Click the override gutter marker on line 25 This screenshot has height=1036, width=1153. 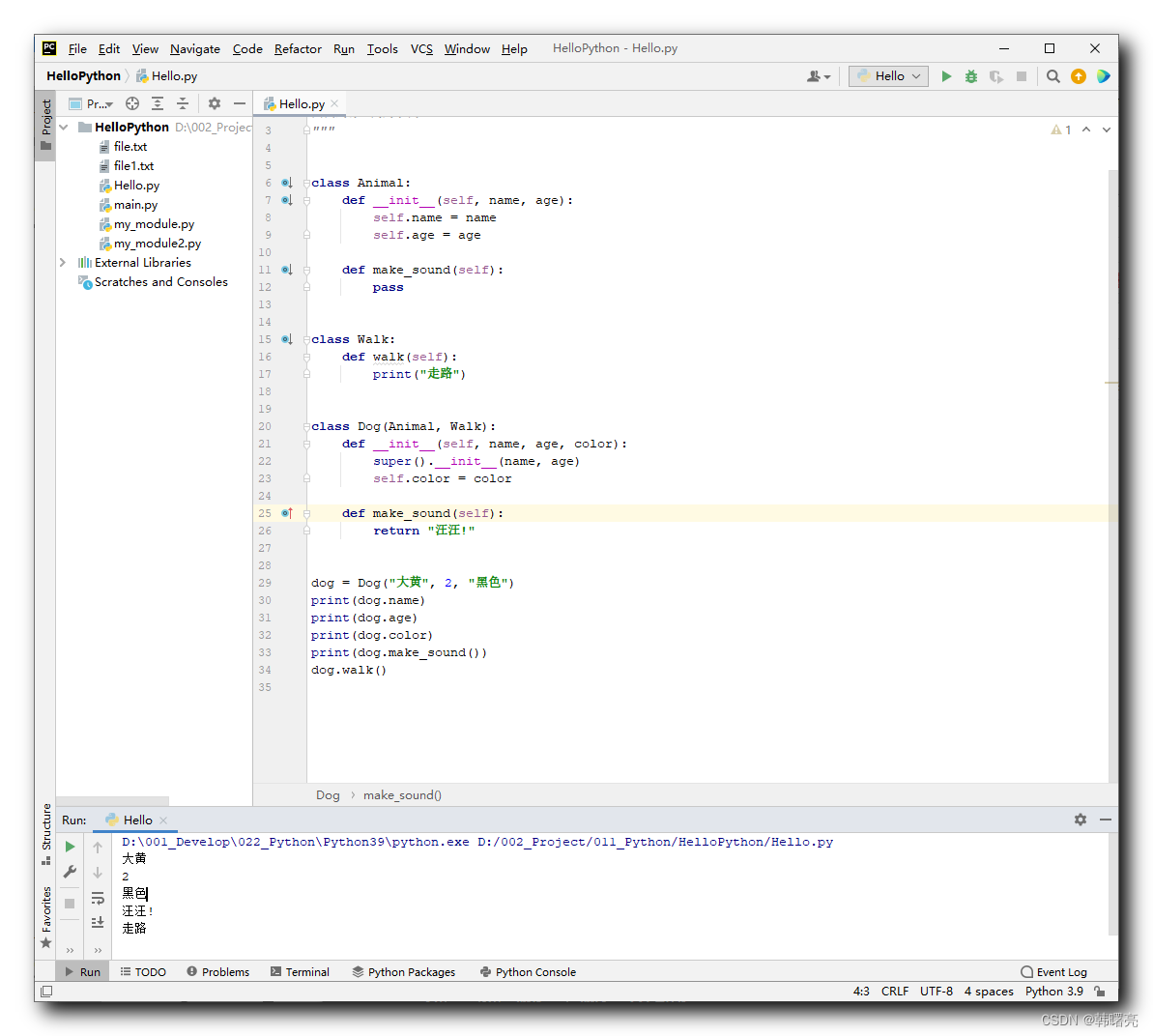point(286,513)
